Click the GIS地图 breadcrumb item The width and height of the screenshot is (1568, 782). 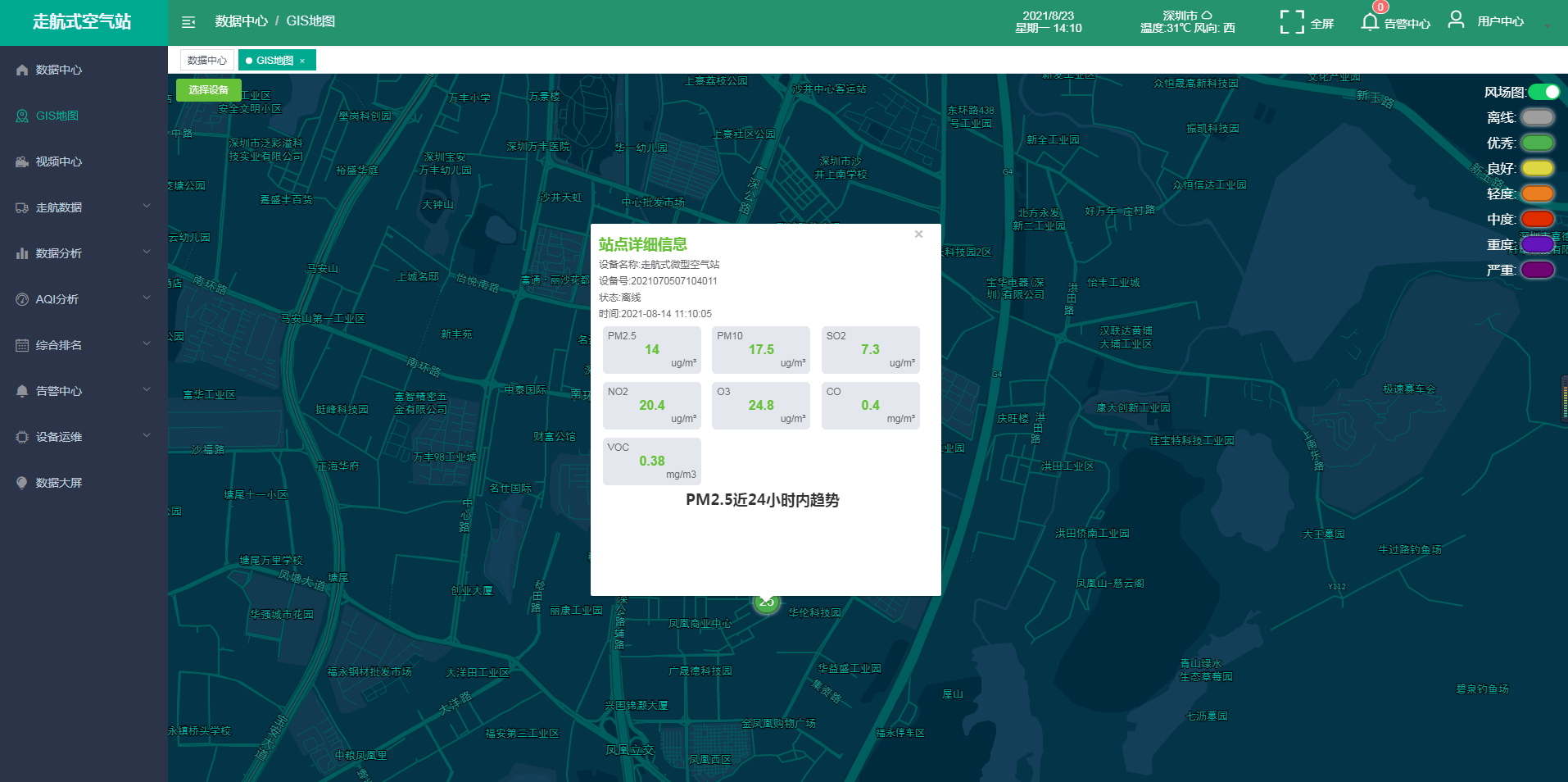(310, 21)
